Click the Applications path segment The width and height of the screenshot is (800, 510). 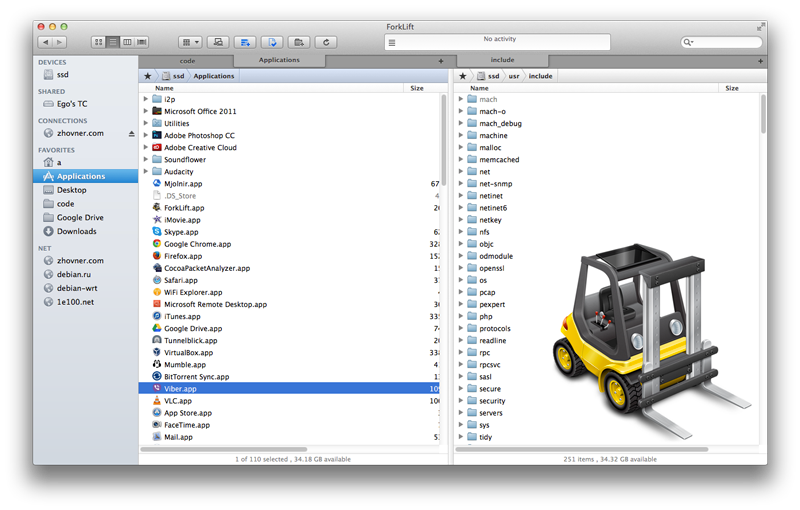click(x=214, y=76)
